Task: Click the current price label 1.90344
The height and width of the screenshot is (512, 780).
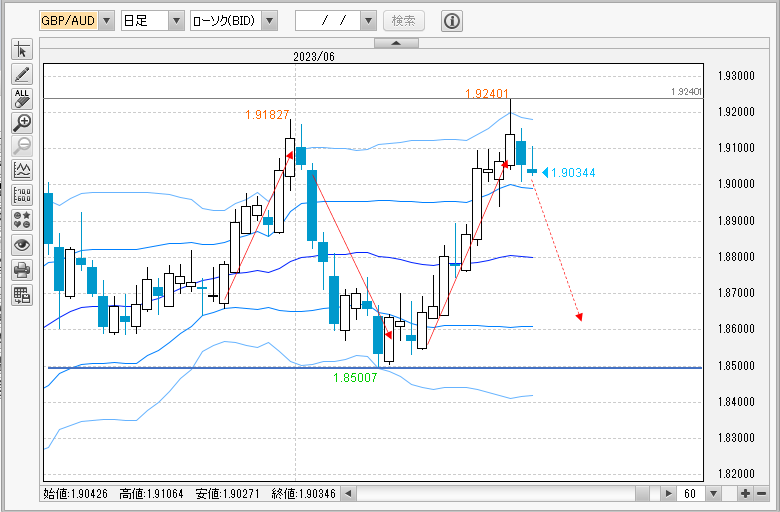Action: [573, 173]
